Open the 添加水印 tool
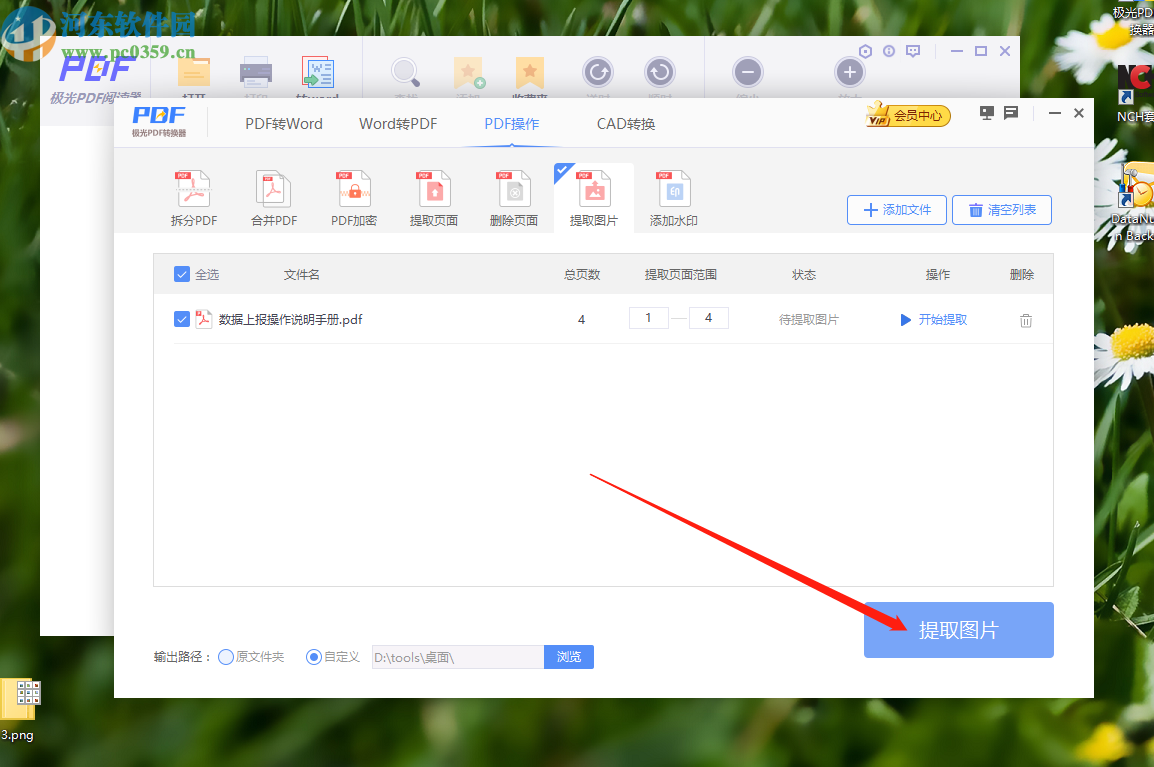Image resolution: width=1154 pixels, height=767 pixels. pos(673,197)
